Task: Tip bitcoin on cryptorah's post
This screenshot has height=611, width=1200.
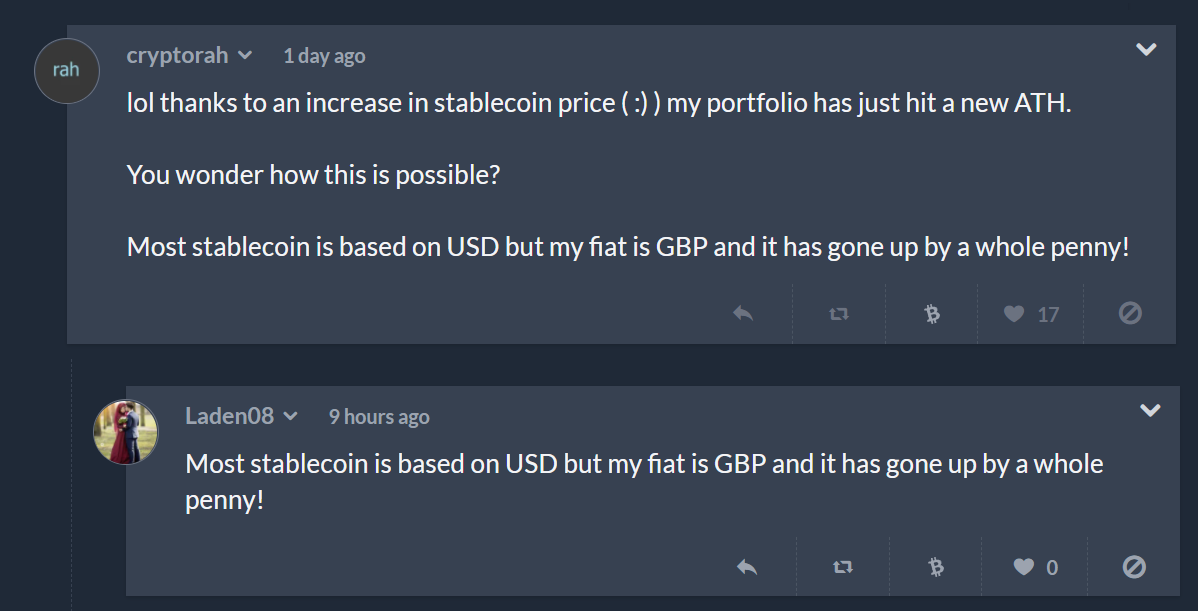Action: click(932, 314)
